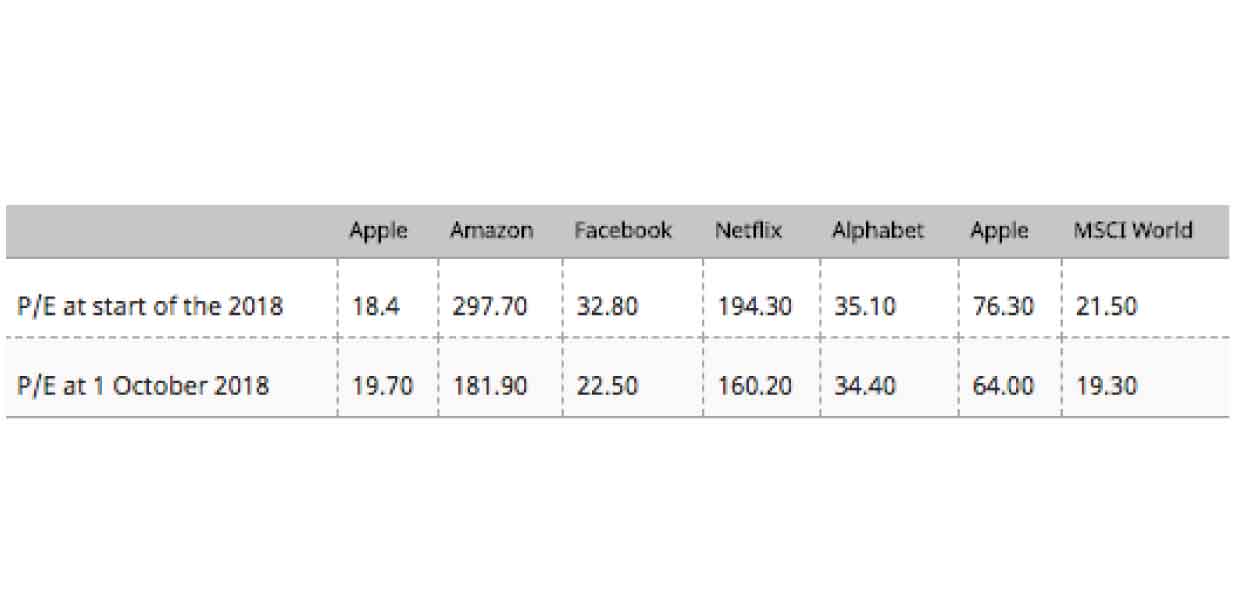Click the 19.30 value under MSCI World
Screen dimensions: 1240x600
click(x=1106, y=386)
